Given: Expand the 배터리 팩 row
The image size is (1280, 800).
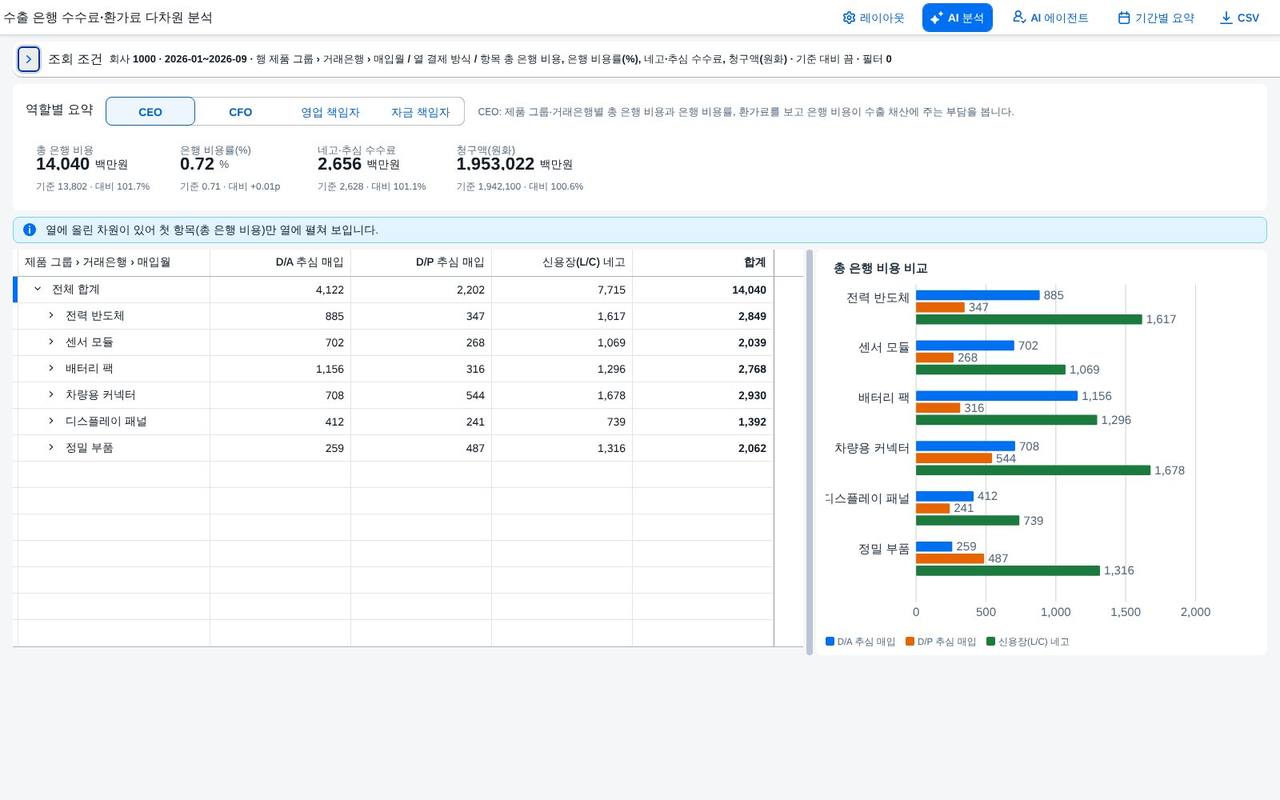Looking at the screenshot, I should 51,369.
